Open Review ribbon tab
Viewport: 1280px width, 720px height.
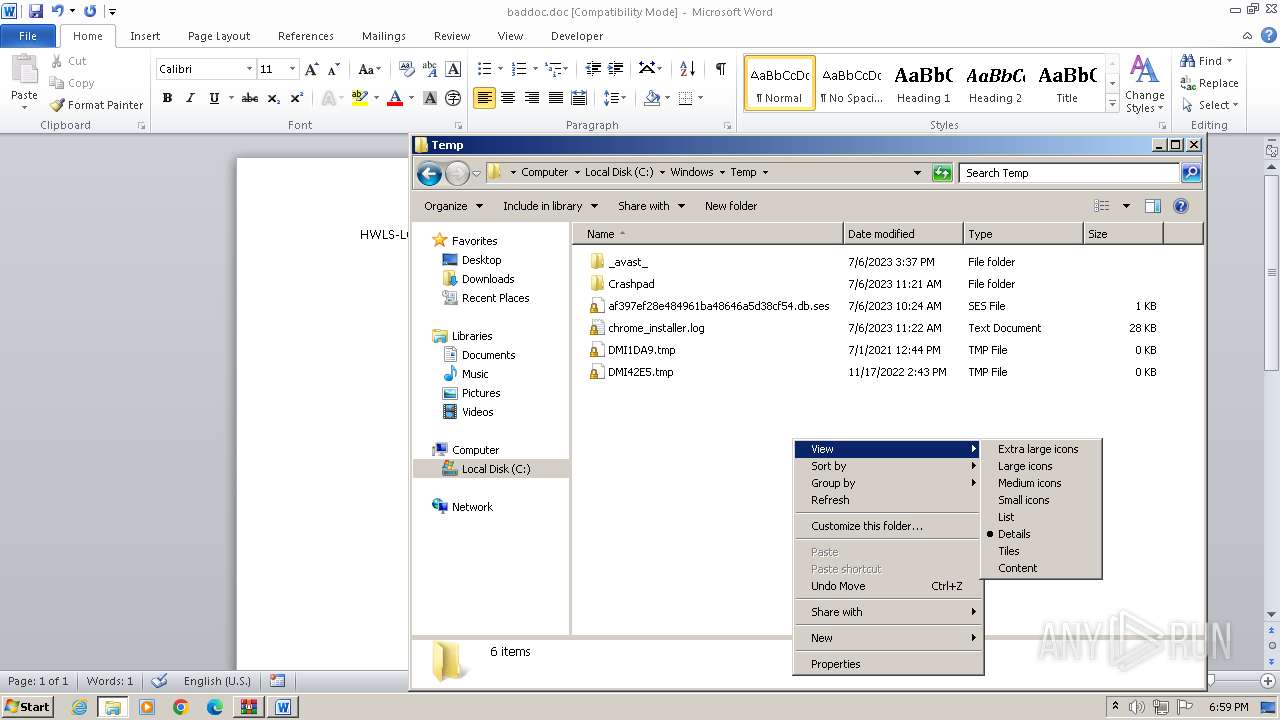click(452, 36)
